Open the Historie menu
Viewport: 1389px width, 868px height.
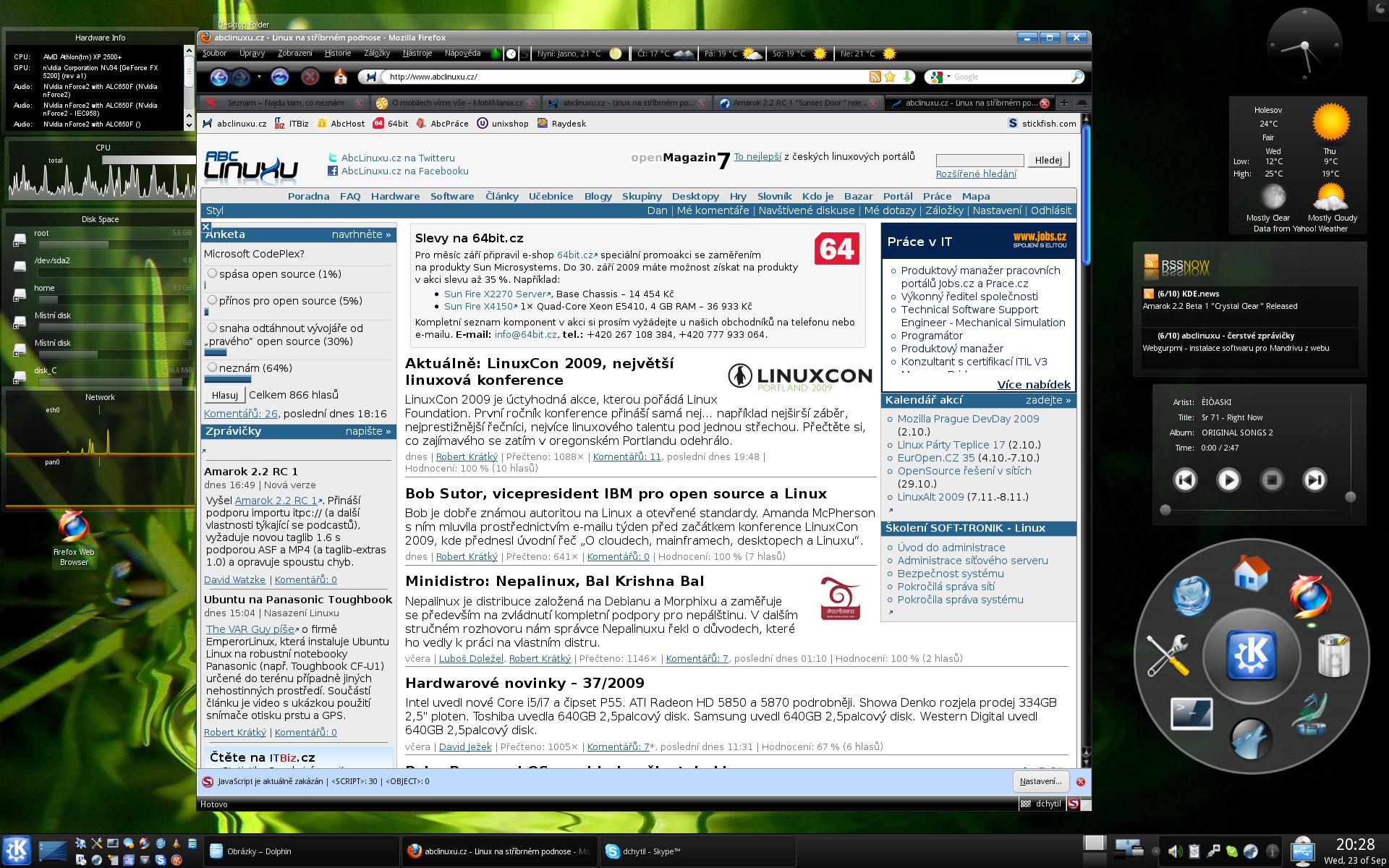tap(338, 54)
